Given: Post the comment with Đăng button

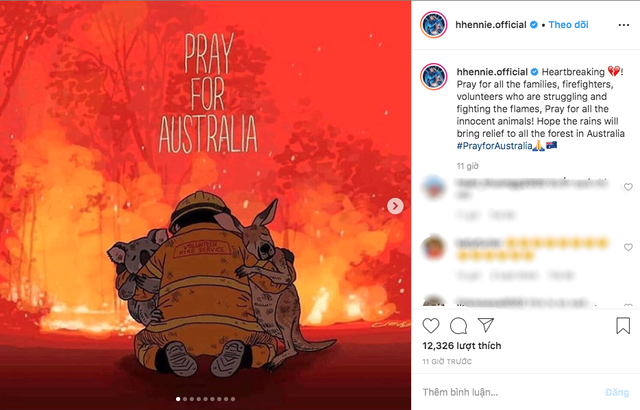Looking at the screenshot, I should point(617,392).
